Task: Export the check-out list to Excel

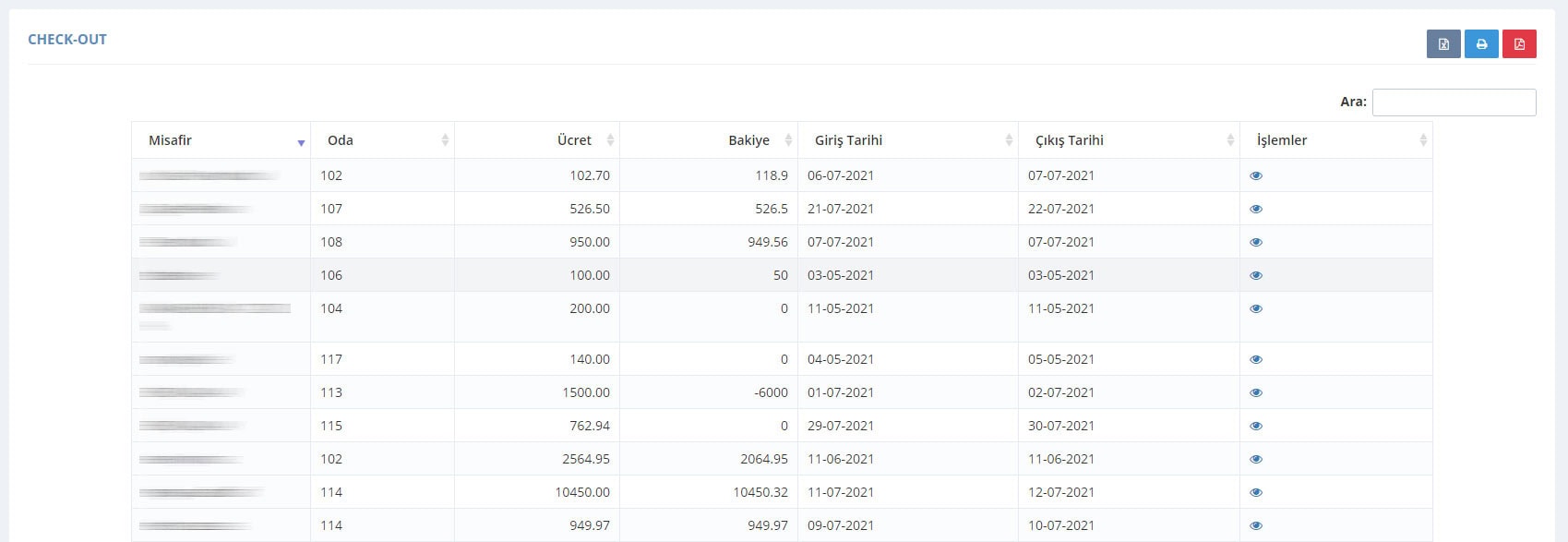Action: 1443,43
